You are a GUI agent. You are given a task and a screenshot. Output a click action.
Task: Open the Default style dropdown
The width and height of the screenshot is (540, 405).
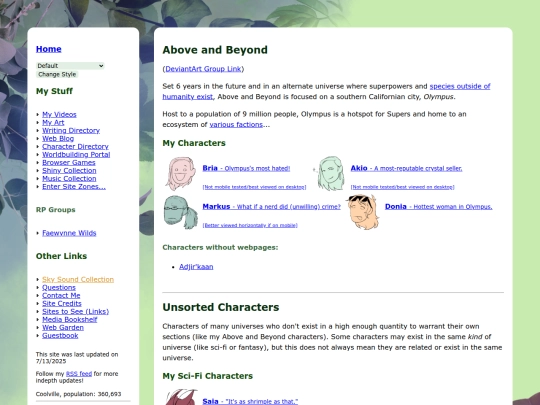point(70,66)
